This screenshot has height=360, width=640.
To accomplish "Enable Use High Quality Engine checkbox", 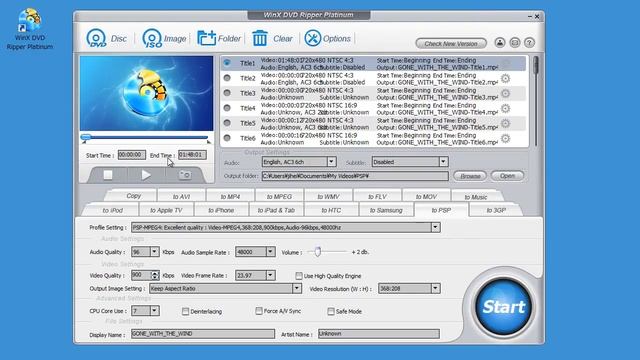I will pos(299,276).
